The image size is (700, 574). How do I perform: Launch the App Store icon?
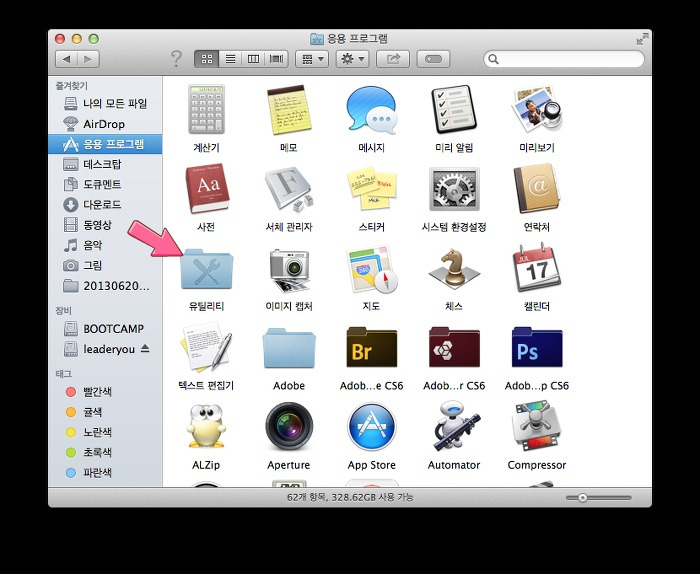[x=371, y=426]
